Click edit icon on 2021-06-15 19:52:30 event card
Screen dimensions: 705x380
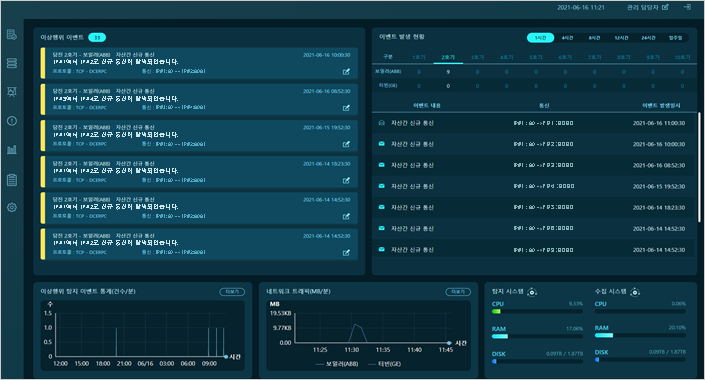[346, 144]
